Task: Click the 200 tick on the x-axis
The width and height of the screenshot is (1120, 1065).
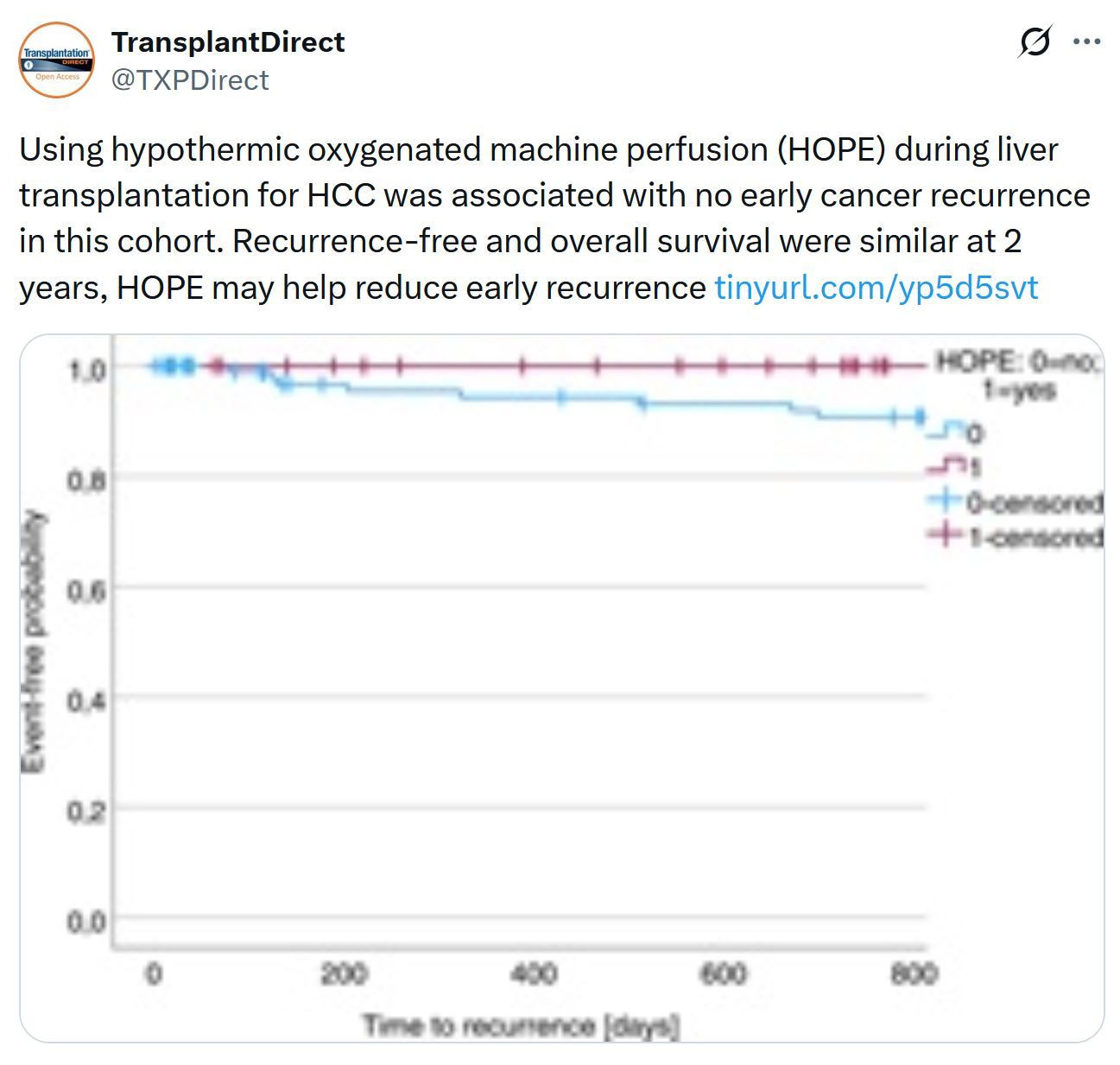Action: click(344, 974)
